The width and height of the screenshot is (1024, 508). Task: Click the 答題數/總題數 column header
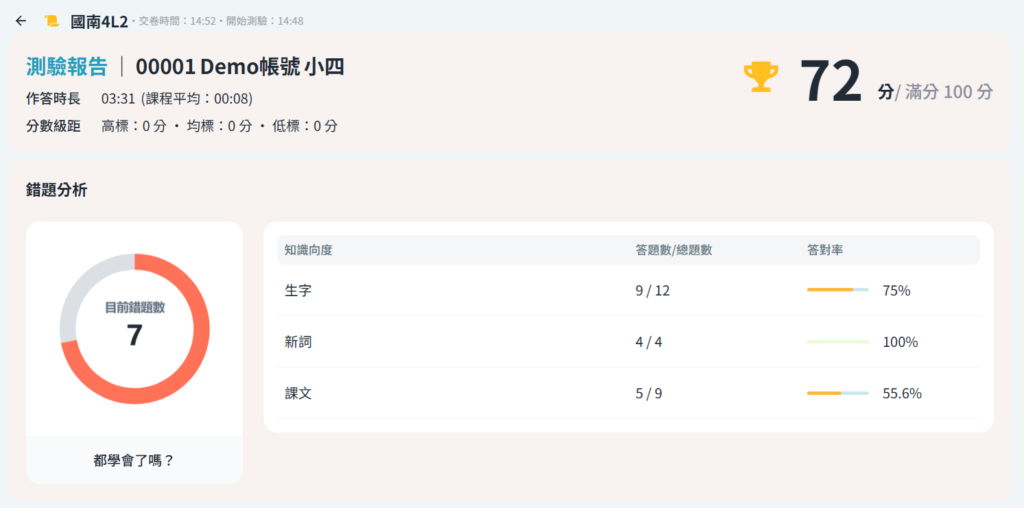pos(673,249)
